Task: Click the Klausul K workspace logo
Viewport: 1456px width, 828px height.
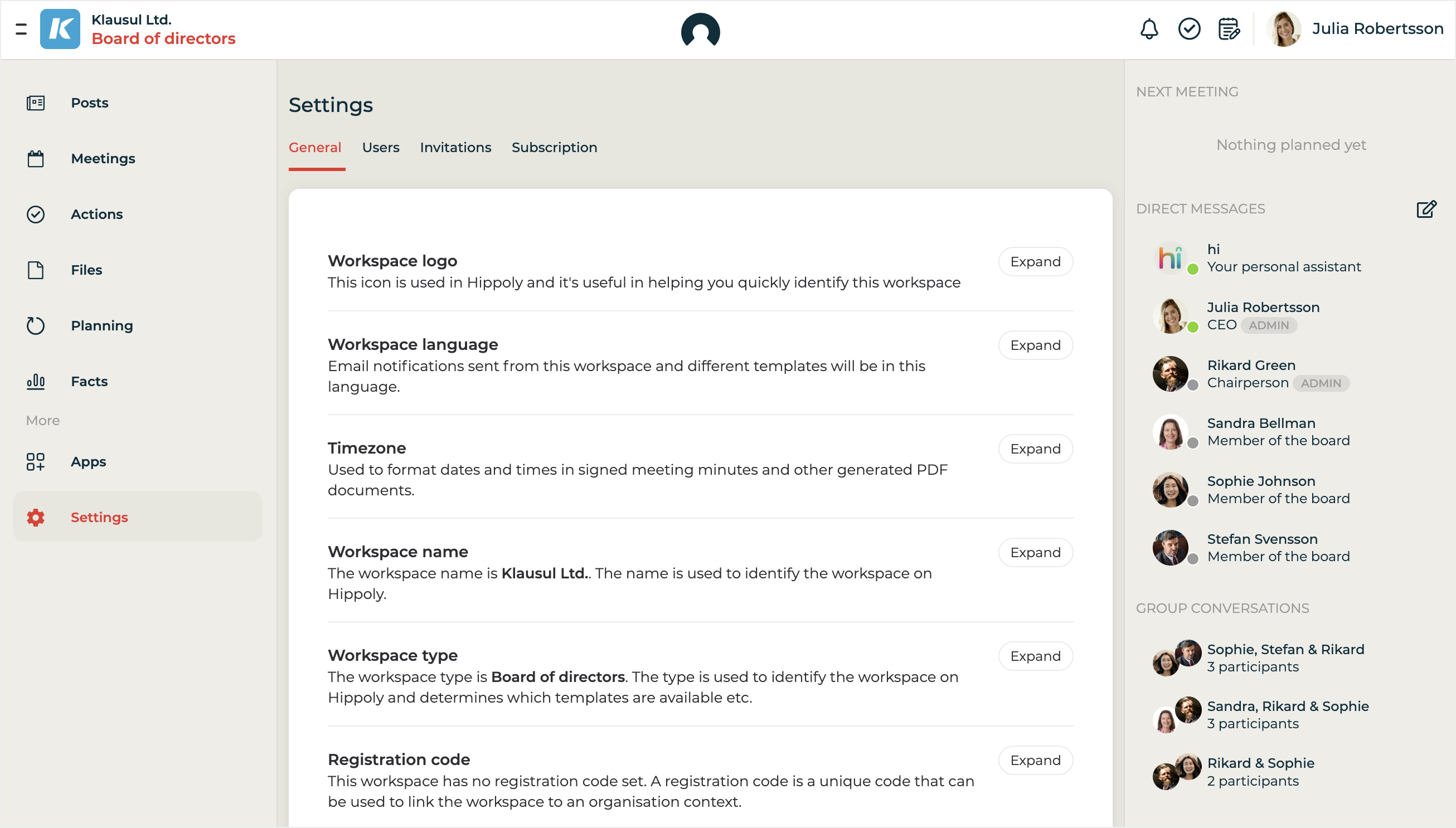Action: 60,29
